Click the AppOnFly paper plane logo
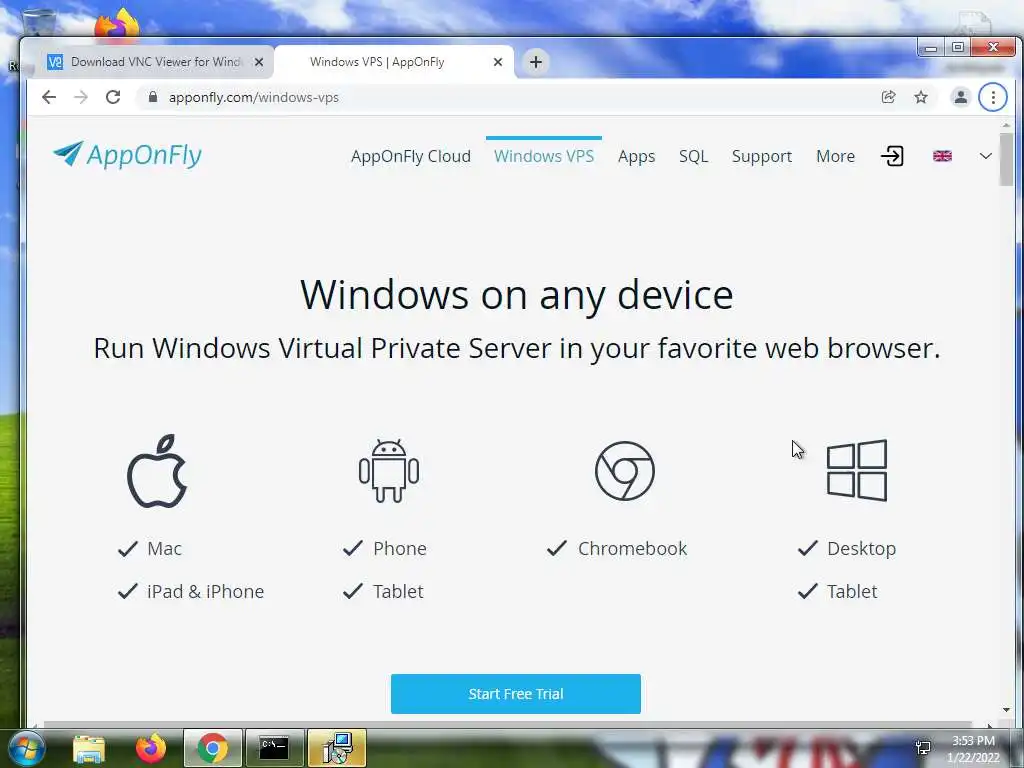 point(127,155)
